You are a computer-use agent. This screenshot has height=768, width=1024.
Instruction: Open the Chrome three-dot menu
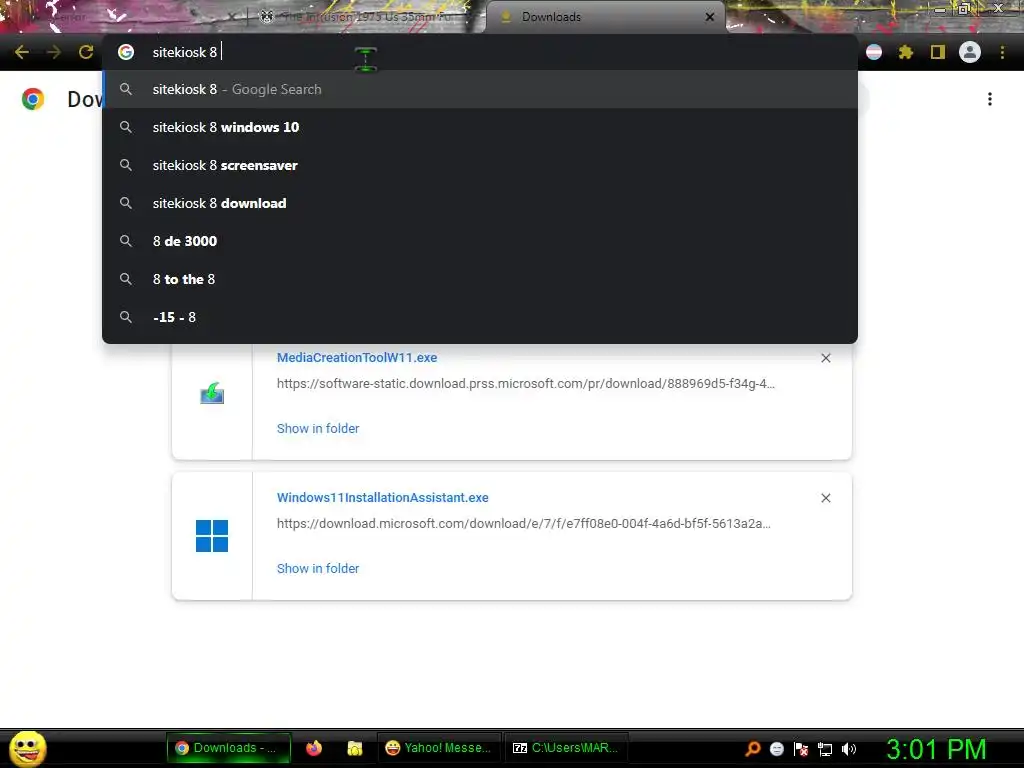(x=1002, y=52)
